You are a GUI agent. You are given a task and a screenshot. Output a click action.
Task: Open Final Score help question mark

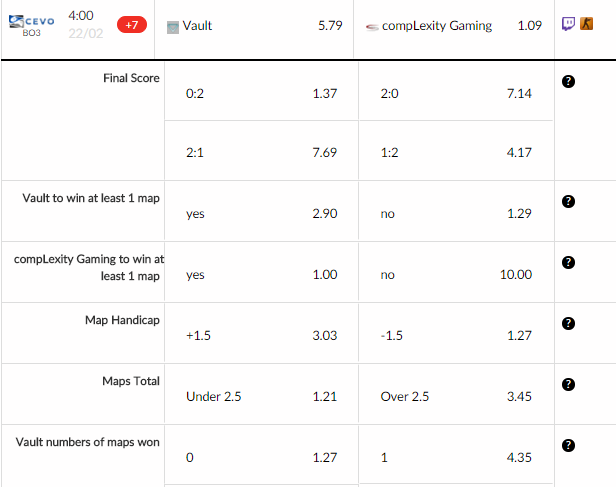(x=568, y=81)
